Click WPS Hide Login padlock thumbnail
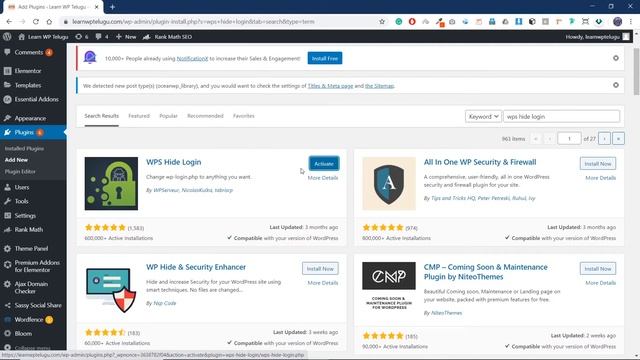This screenshot has height=360, width=640. click(x=111, y=184)
